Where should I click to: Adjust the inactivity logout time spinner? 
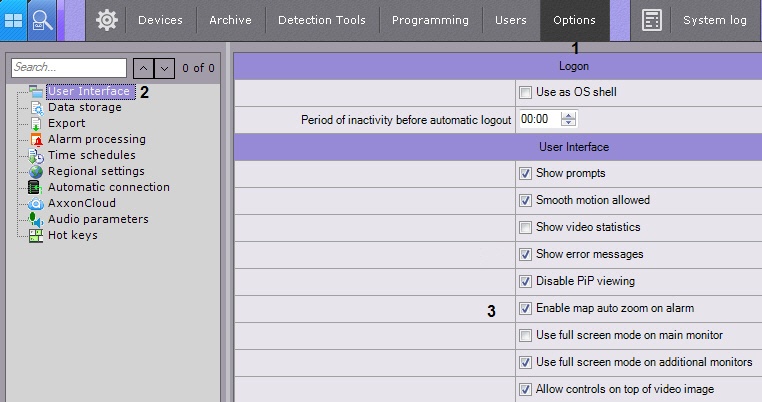569,119
